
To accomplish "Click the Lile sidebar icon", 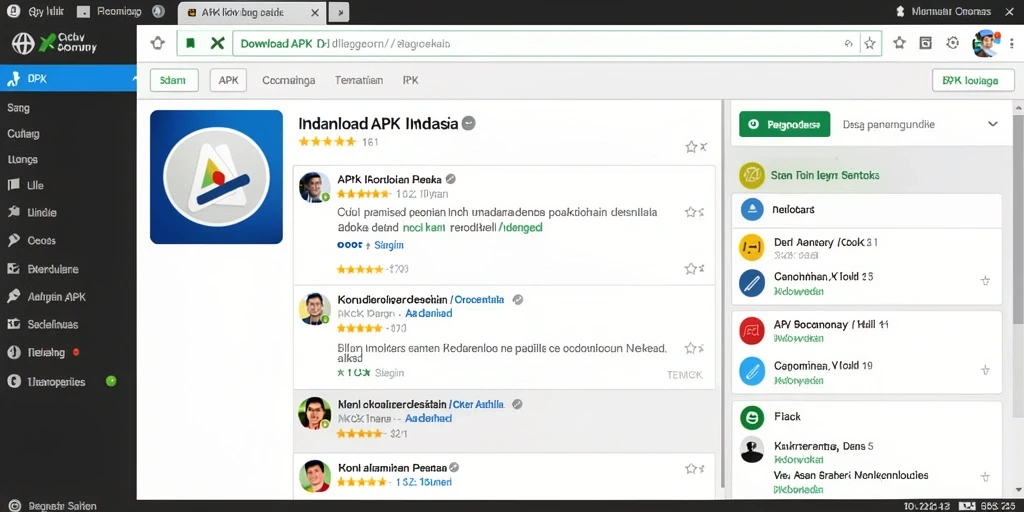I will [13, 185].
